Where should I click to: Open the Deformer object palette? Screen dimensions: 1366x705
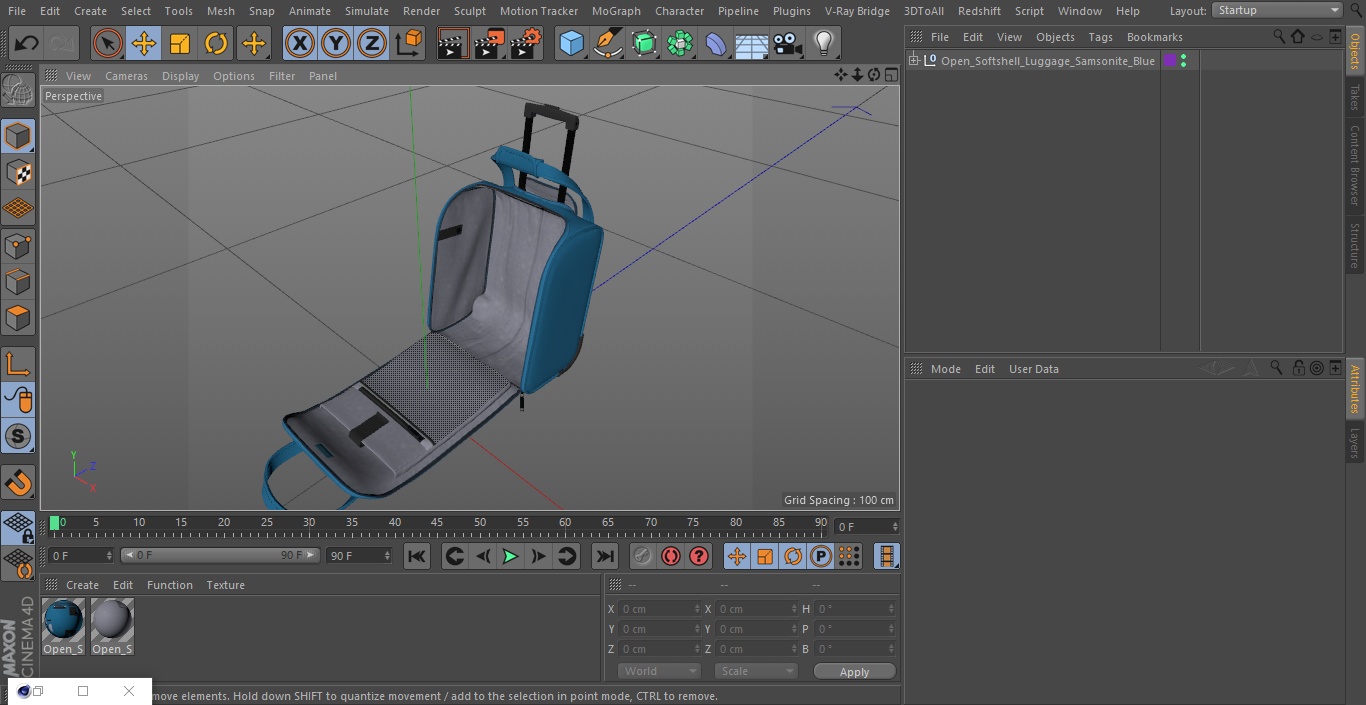715,43
